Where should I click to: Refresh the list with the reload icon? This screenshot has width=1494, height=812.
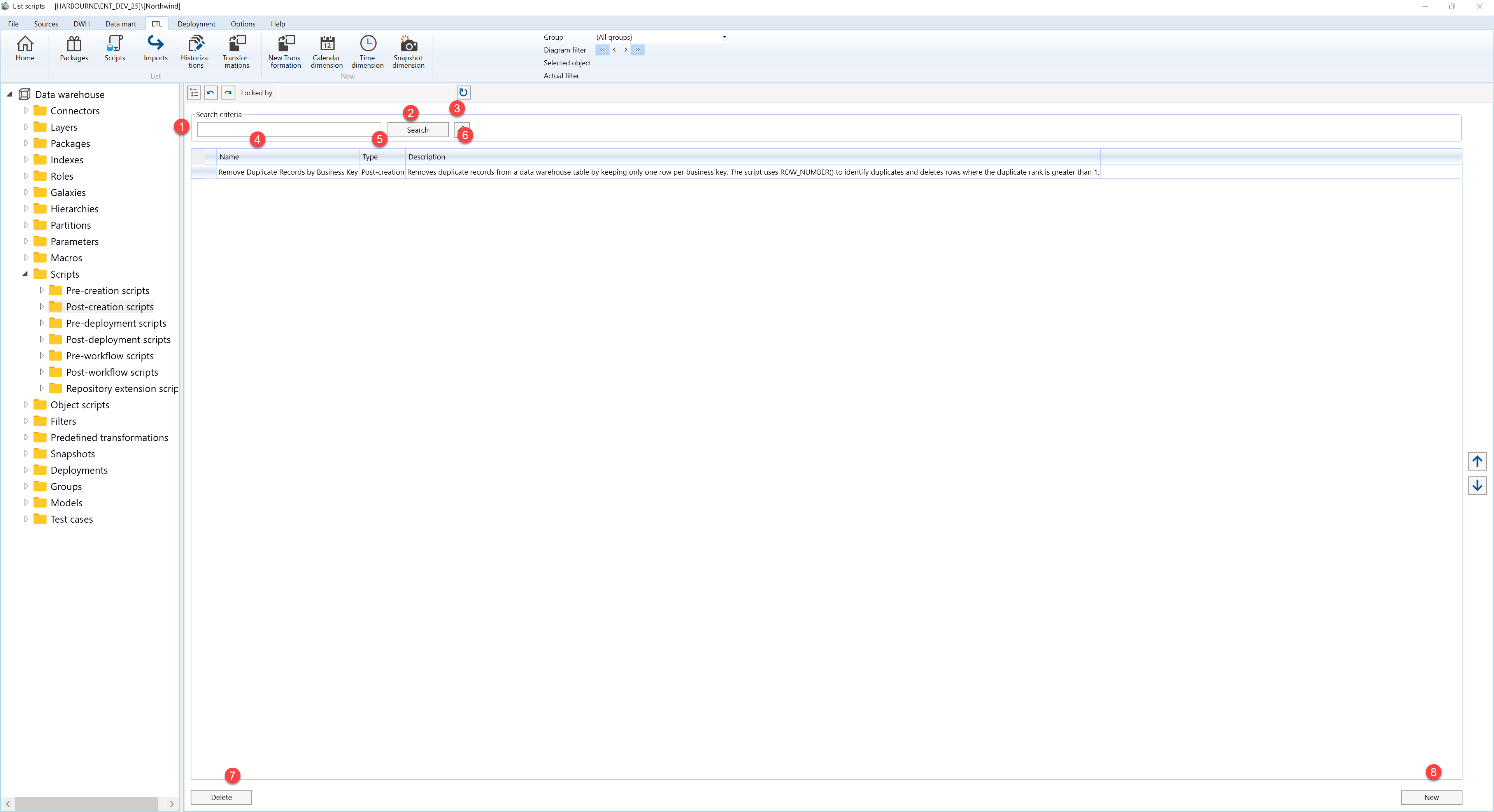click(x=463, y=93)
